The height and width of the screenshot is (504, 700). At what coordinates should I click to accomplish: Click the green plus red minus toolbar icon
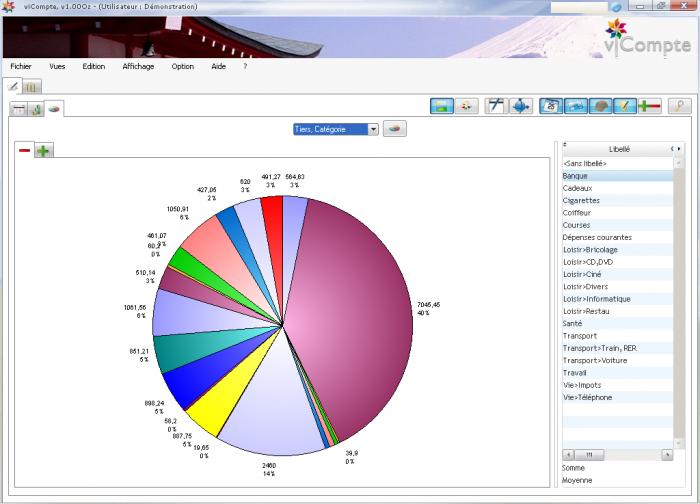pyautogui.click(x=649, y=105)
